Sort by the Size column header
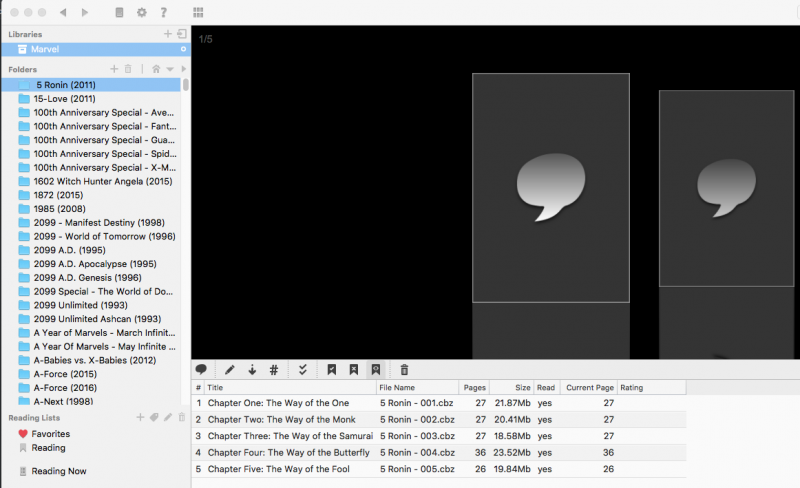Viewport: 800px width, 488px height. coord(512,387)
